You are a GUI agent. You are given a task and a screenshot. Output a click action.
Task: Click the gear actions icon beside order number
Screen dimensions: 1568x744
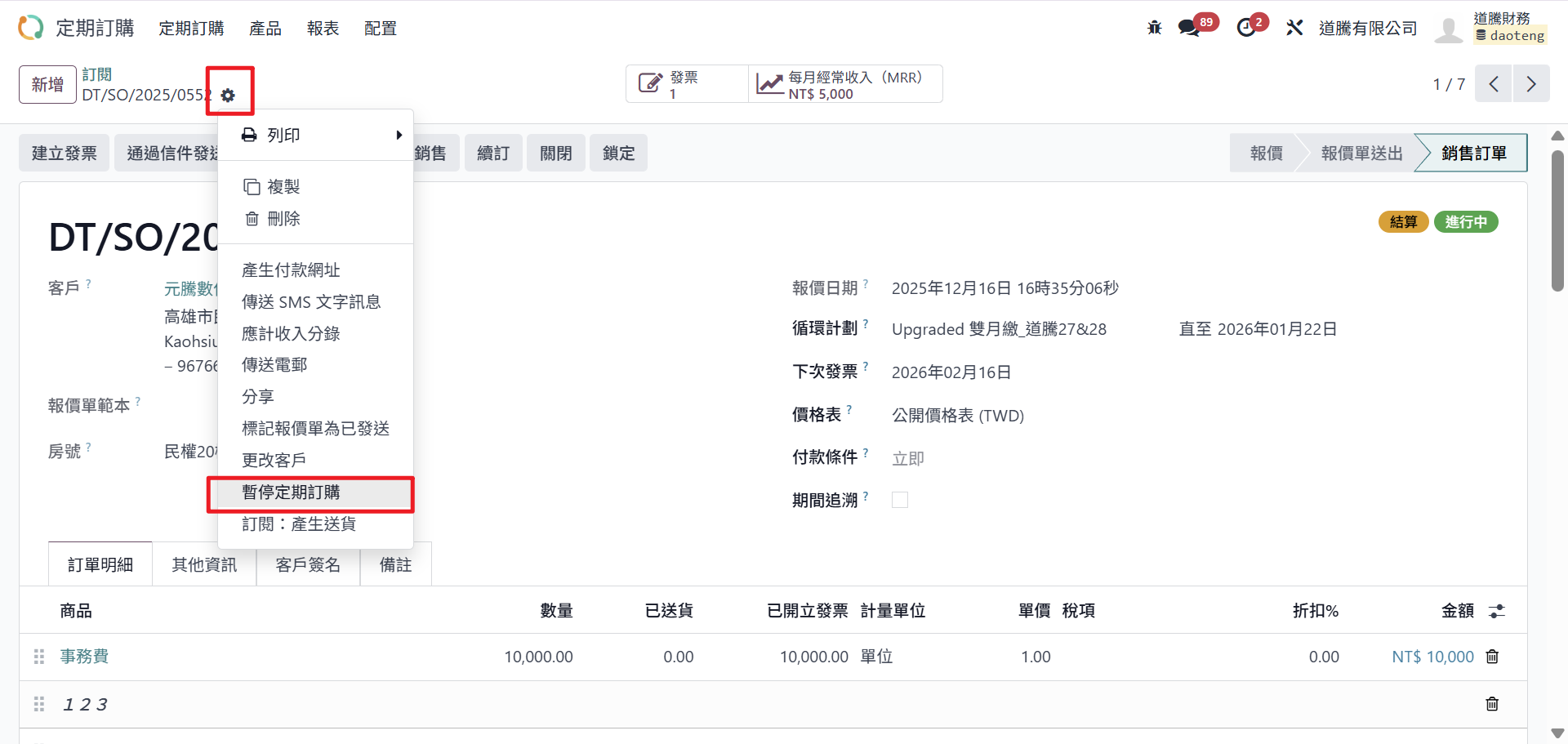[x=228, y=96]
